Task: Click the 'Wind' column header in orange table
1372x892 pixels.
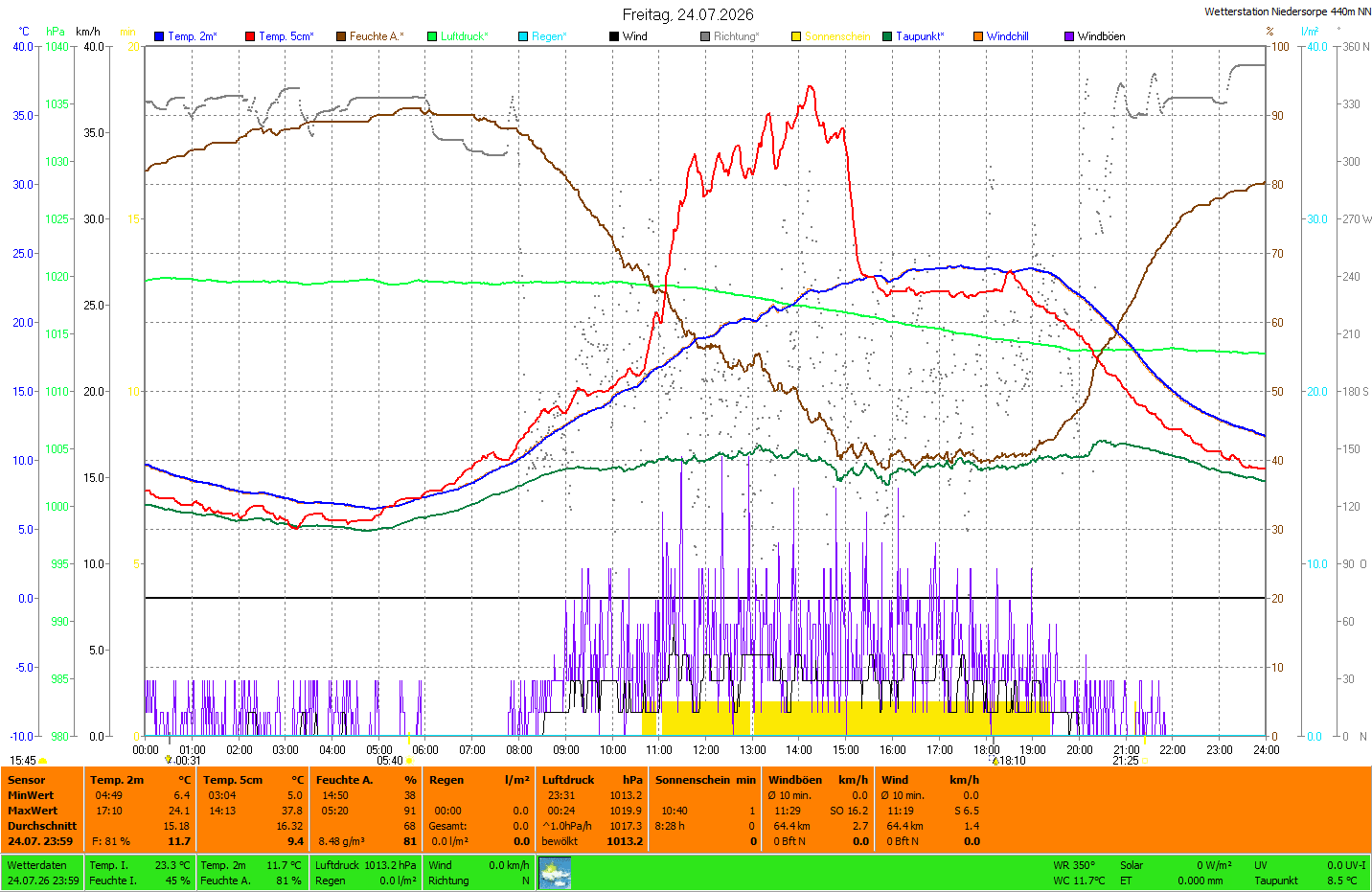Action: coord(895,780)
